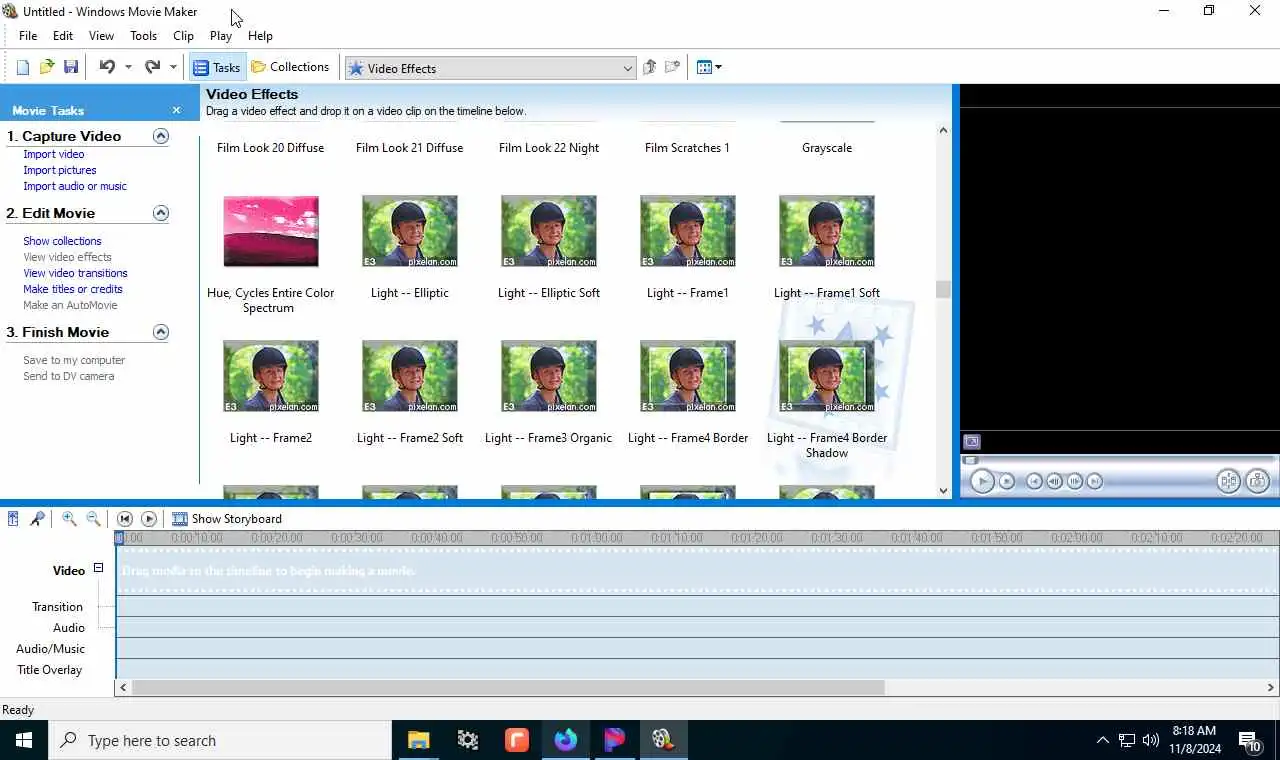Click the preview Previous Frame button
Viewport: 1280px width, 760px height.
pyautogui.click(x=1054, y=481)
